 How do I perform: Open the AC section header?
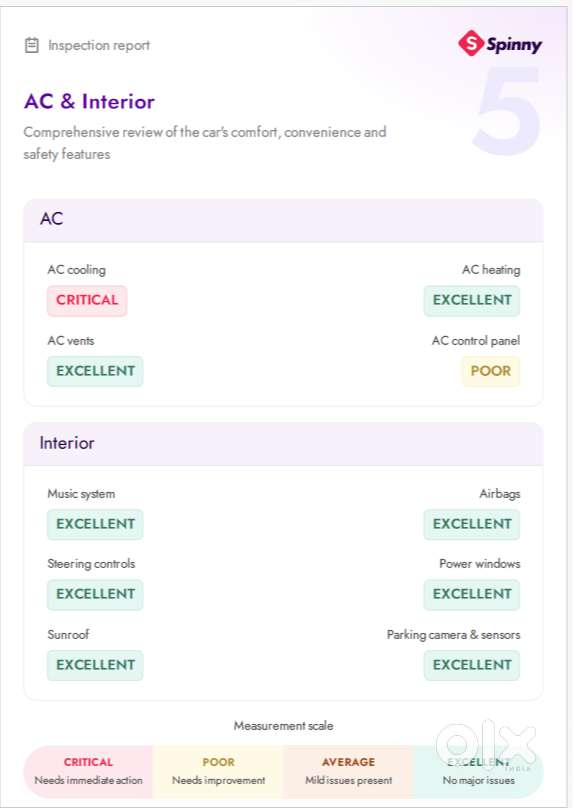[x=283, y=220]
